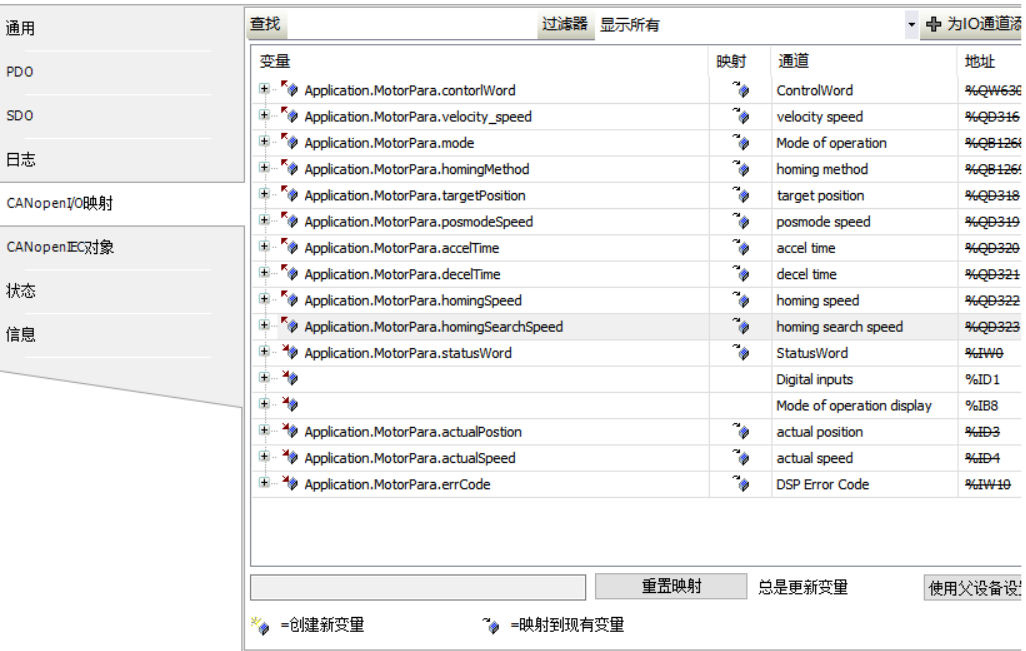Switch to the PDO tab
1026x651 pixels.
[x=20, y=72]
